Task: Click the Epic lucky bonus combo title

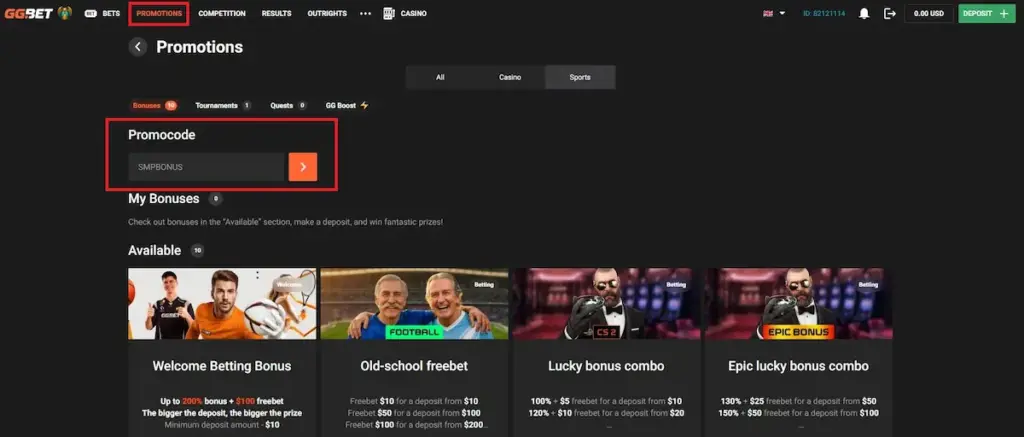Action: pyautogui.click(x=798, y=366)
